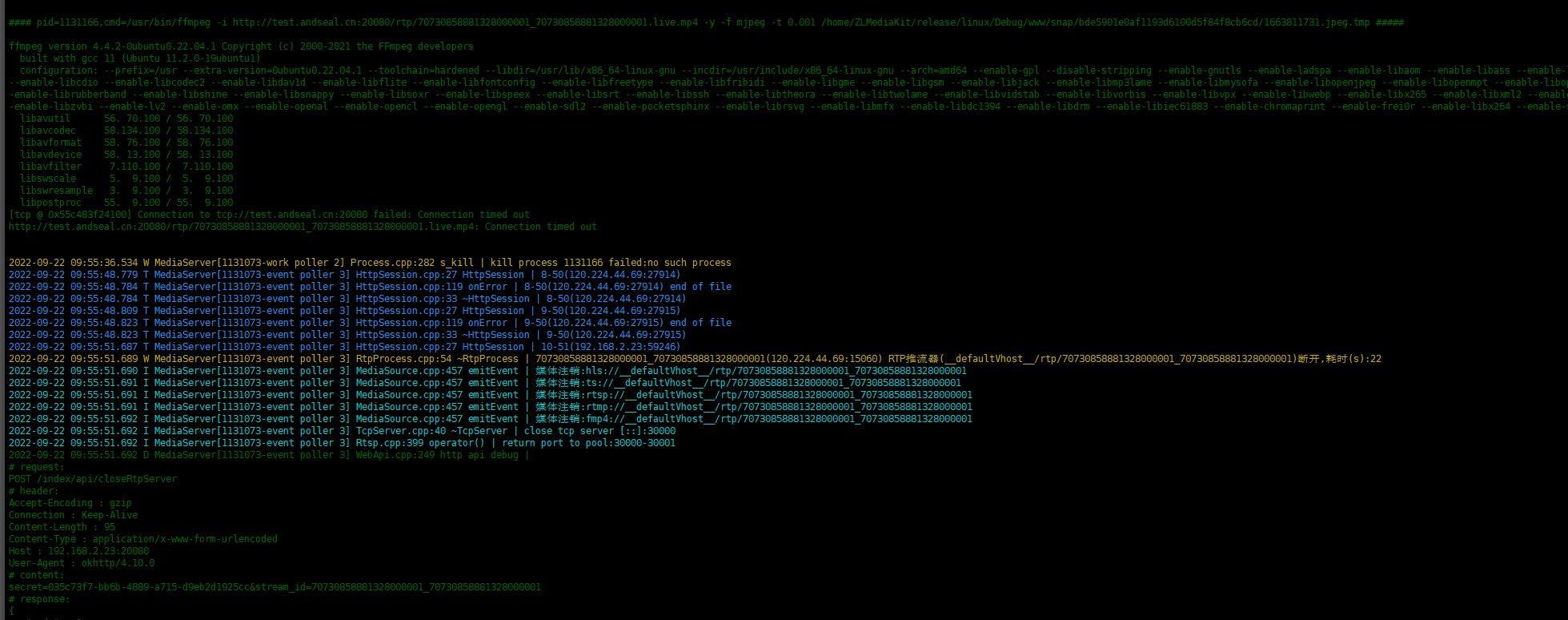Screen dimensions: 1568x620
Task: Click the RtpProcess.cpp:54 ~RtpProcess warning line
Action: tap(695, 359)
